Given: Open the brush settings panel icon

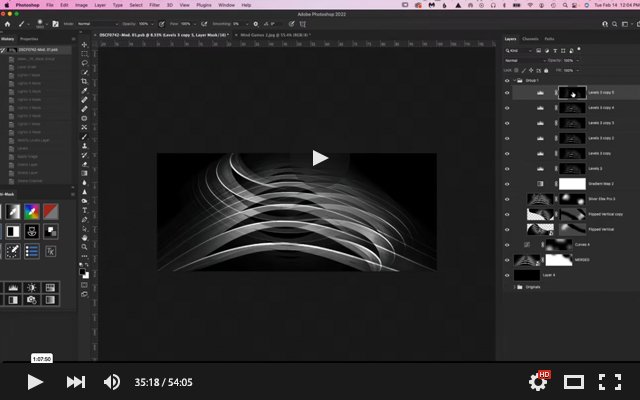Looking at the screenshot, I should pyautogui.click(x=56, y=24).
